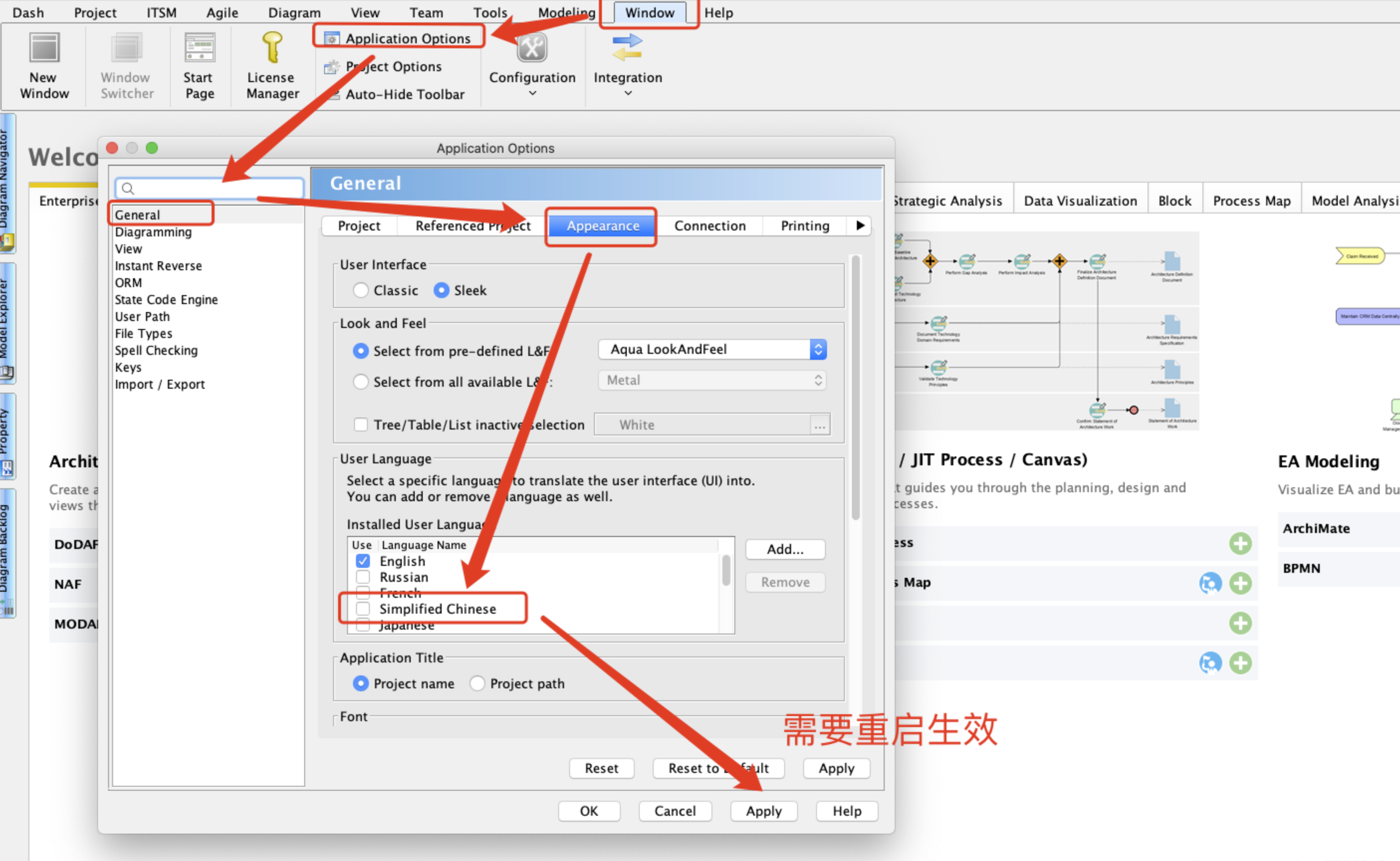The height and width of the screenshot is (861, 1400).
Task: Click green plus icon beside ArchiMate row
Action: point(1240,543)
